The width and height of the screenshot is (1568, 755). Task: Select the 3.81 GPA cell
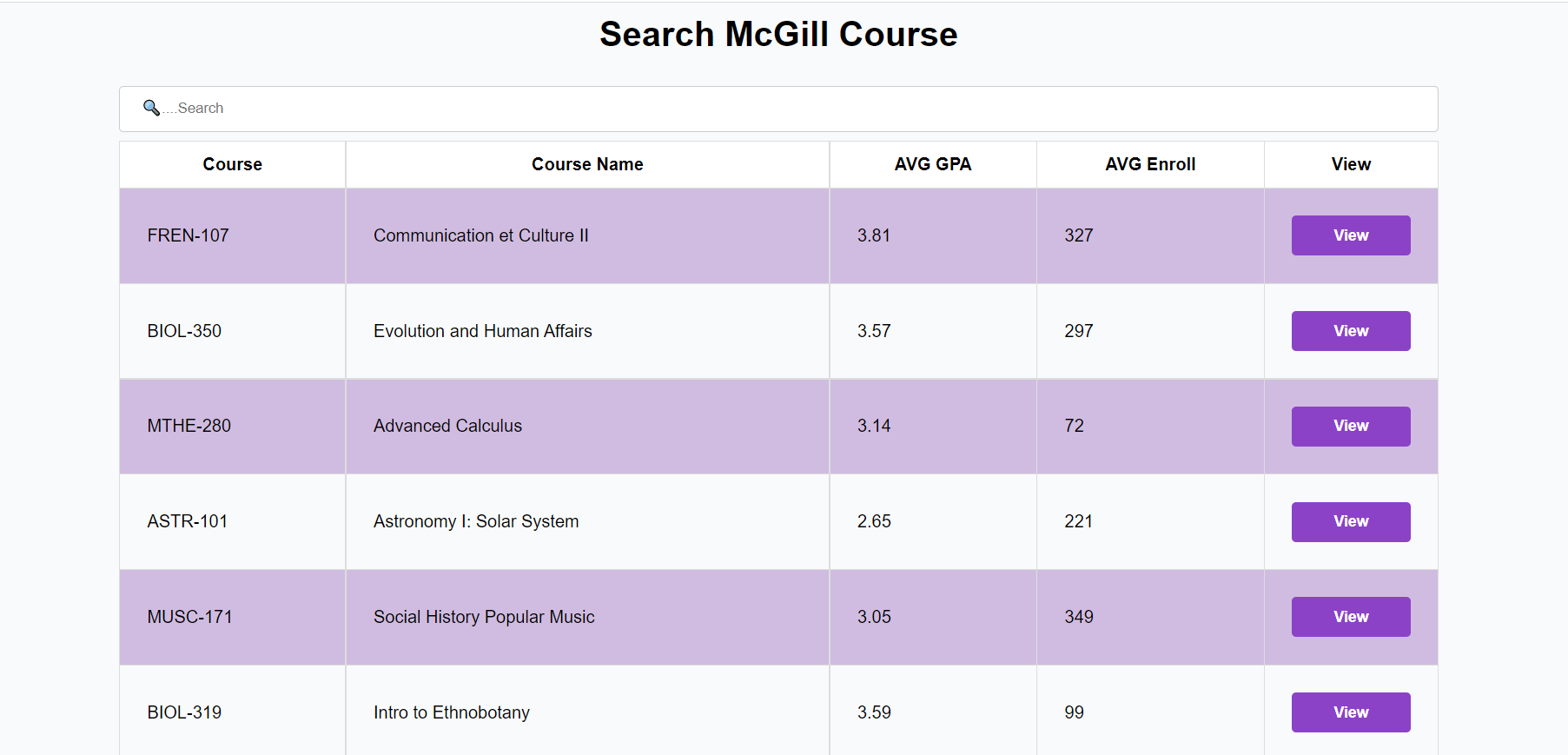(873, 235)
